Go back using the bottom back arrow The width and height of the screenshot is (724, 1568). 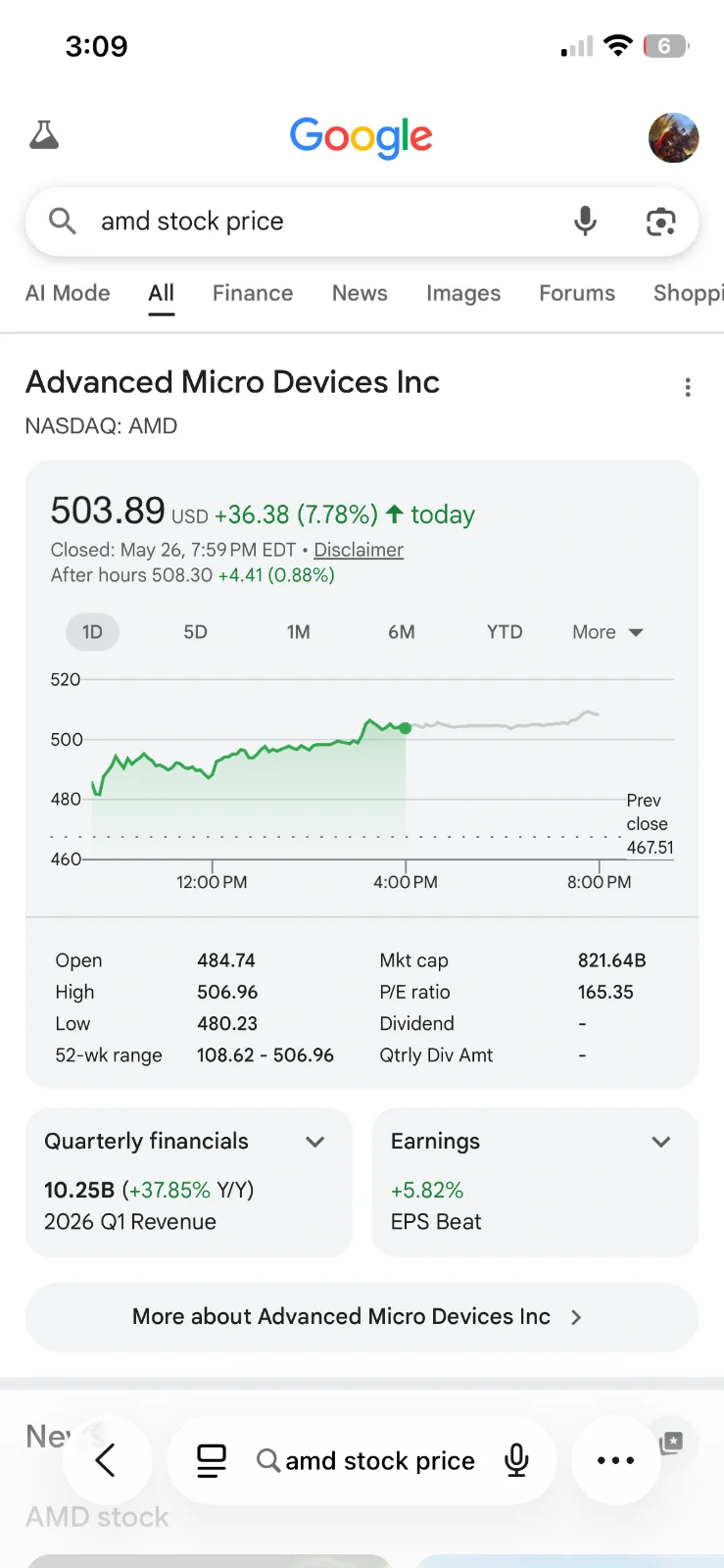106,1460
